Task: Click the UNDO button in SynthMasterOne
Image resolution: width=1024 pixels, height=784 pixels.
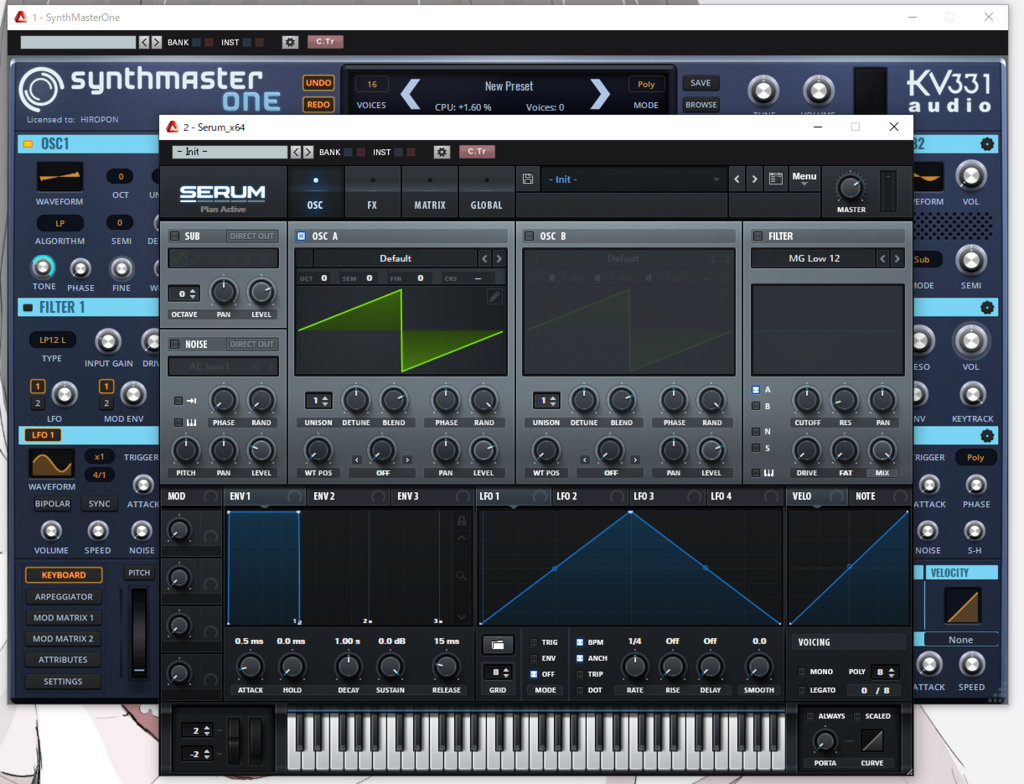Action: pyautogui.click(x=319, y=83)
